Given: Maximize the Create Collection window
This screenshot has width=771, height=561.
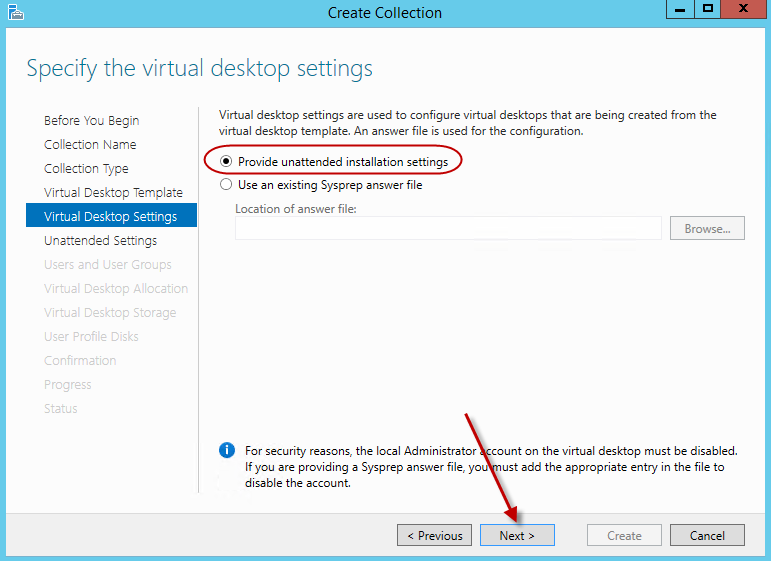Looking at the screenshot, I should pos(708,10).
